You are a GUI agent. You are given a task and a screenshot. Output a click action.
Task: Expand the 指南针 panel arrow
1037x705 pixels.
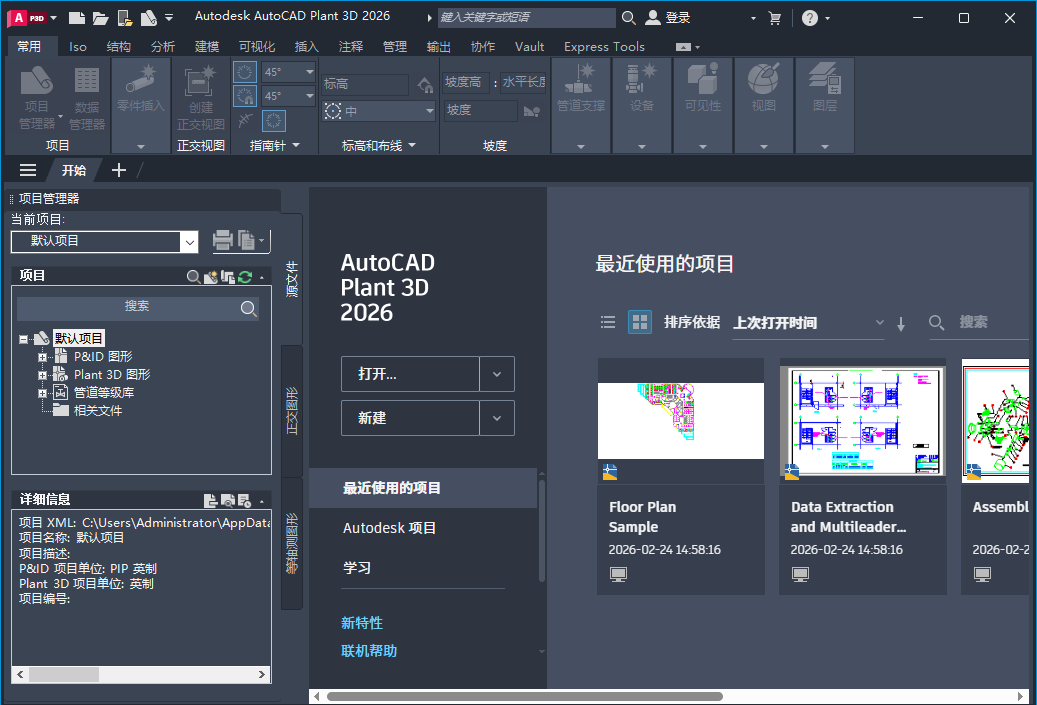pos(296,145)
